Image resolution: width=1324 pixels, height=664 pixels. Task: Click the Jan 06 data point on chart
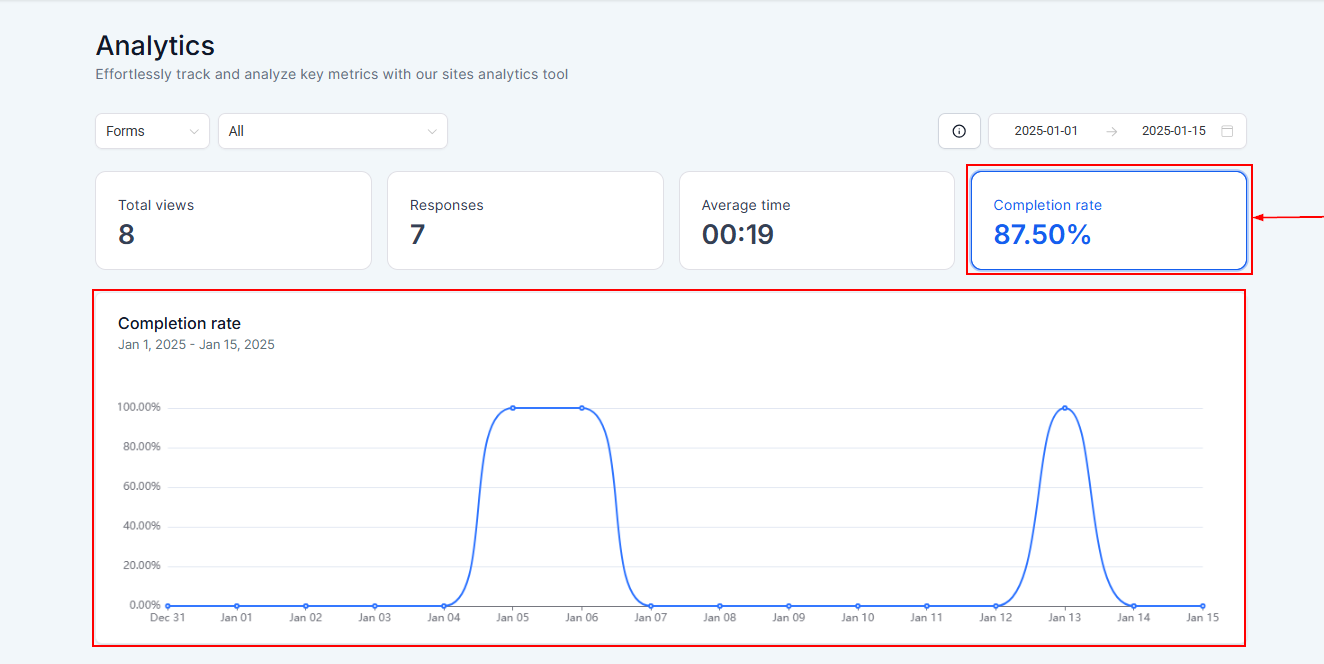(582, 408)
